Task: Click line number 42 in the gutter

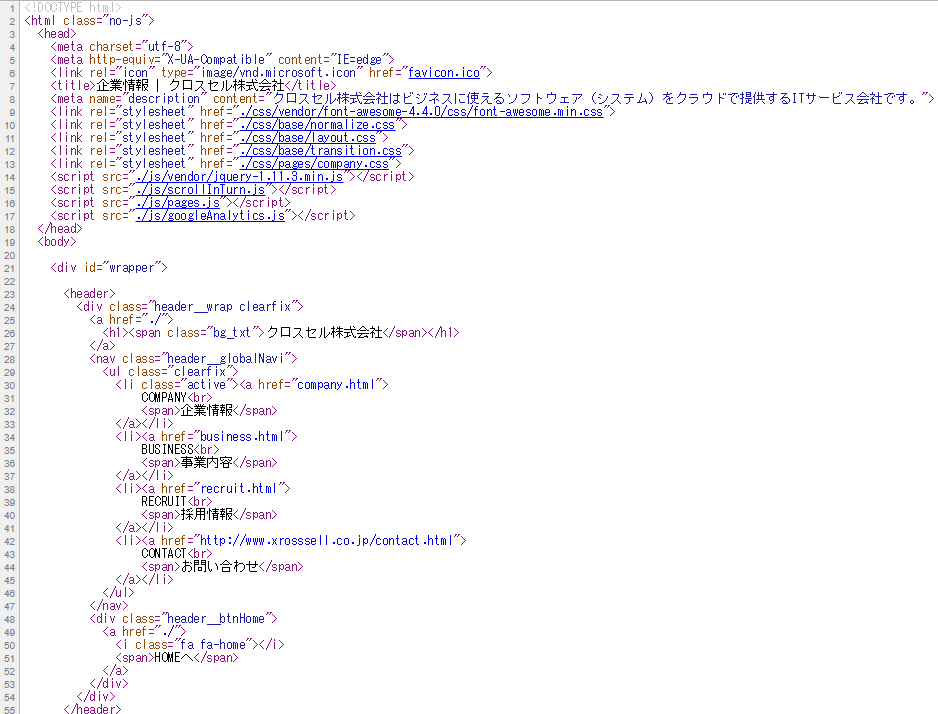Action: [x=10, y=542]
